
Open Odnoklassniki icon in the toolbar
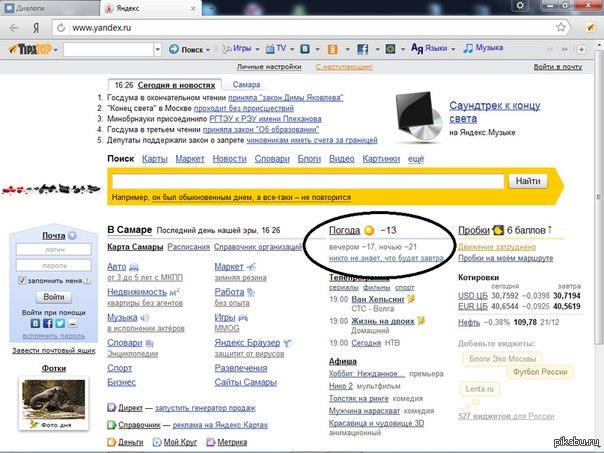pyautogui.click(x=332, y=49)
